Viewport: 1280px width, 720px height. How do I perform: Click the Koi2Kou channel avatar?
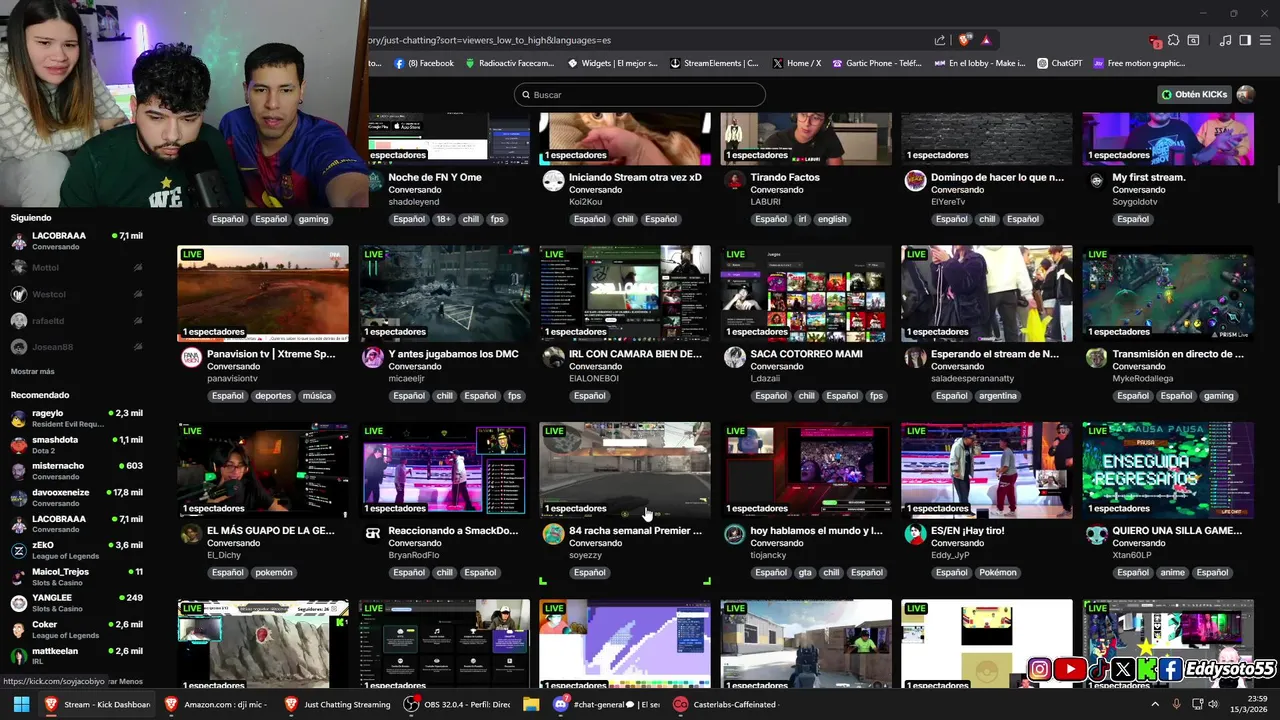pyautogui.click(x=553, y=181)
